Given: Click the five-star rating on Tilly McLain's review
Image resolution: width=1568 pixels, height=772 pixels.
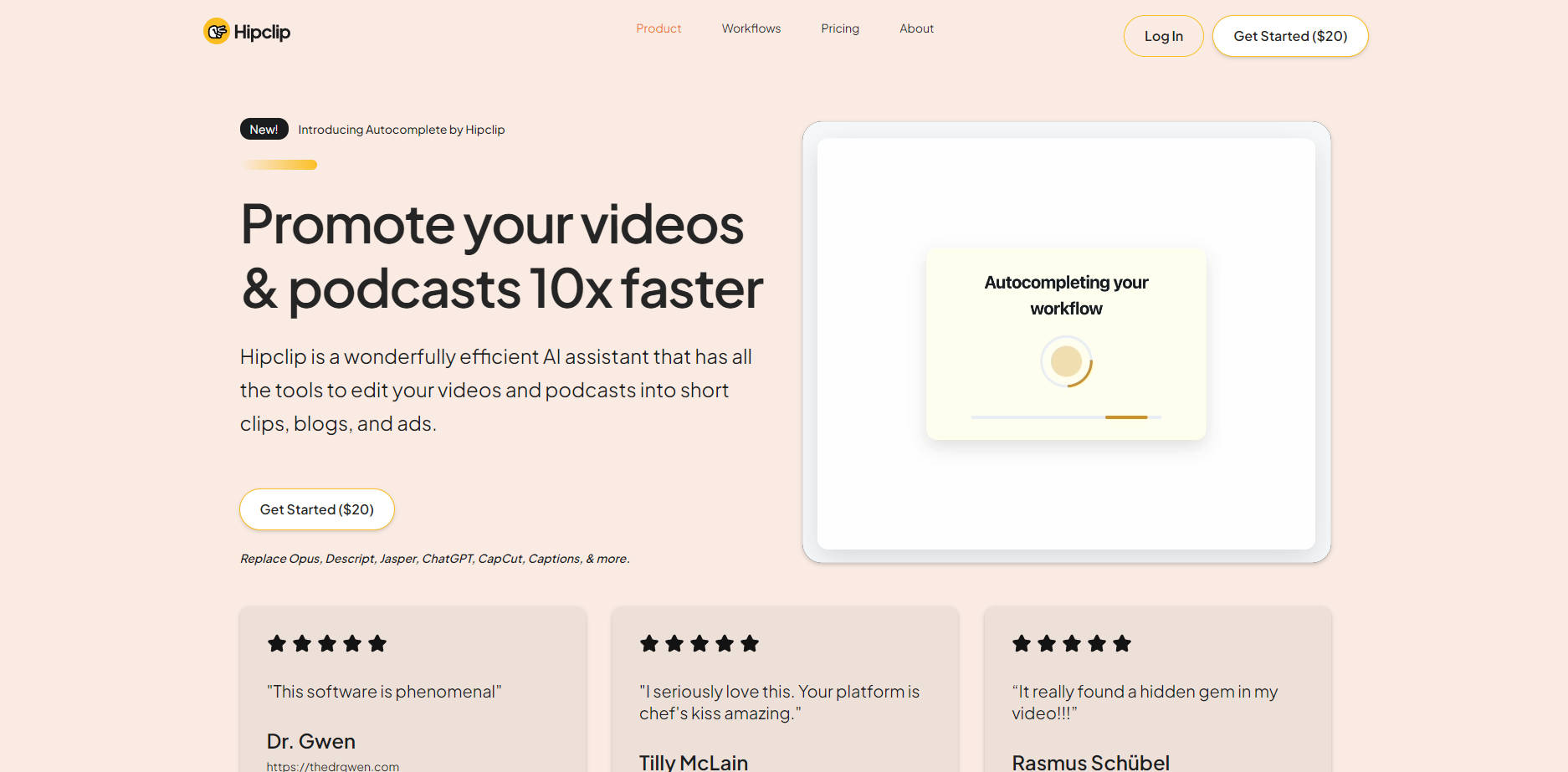Looking at the screenshot, I should (x=699, y=643).
